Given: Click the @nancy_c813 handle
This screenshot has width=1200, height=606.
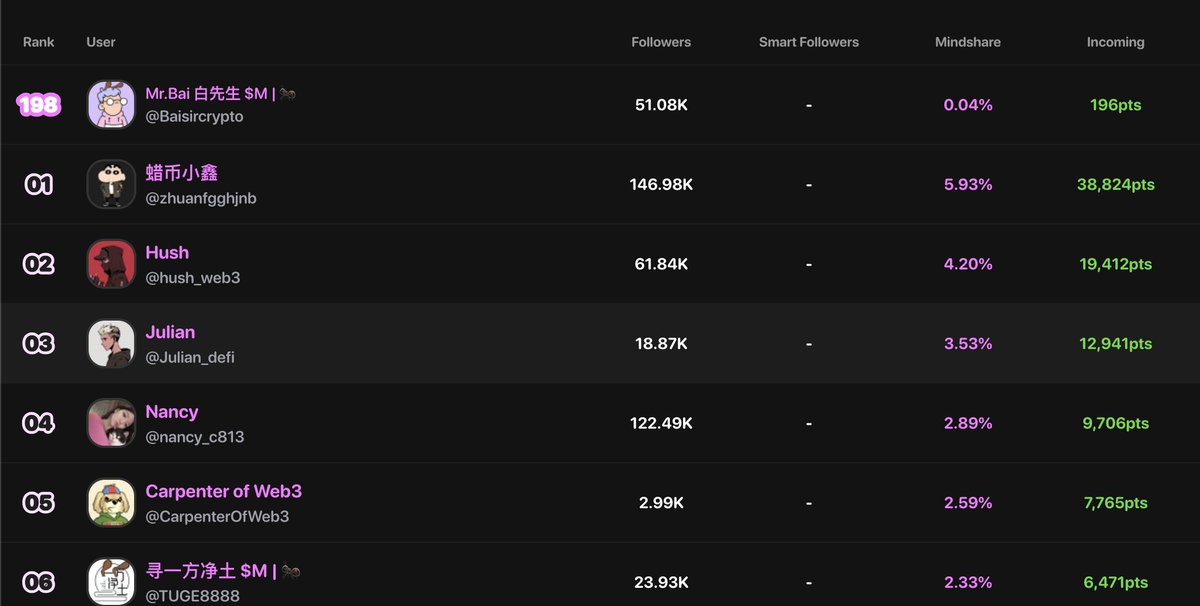Looking at the screenshot, I should 195,437.
